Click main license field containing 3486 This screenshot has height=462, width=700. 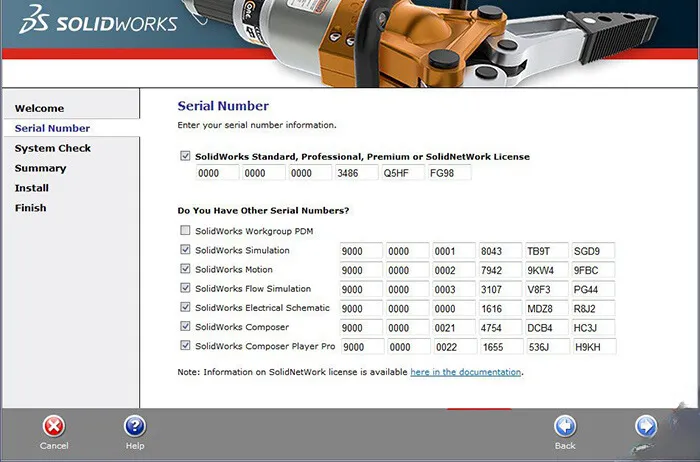357,173
